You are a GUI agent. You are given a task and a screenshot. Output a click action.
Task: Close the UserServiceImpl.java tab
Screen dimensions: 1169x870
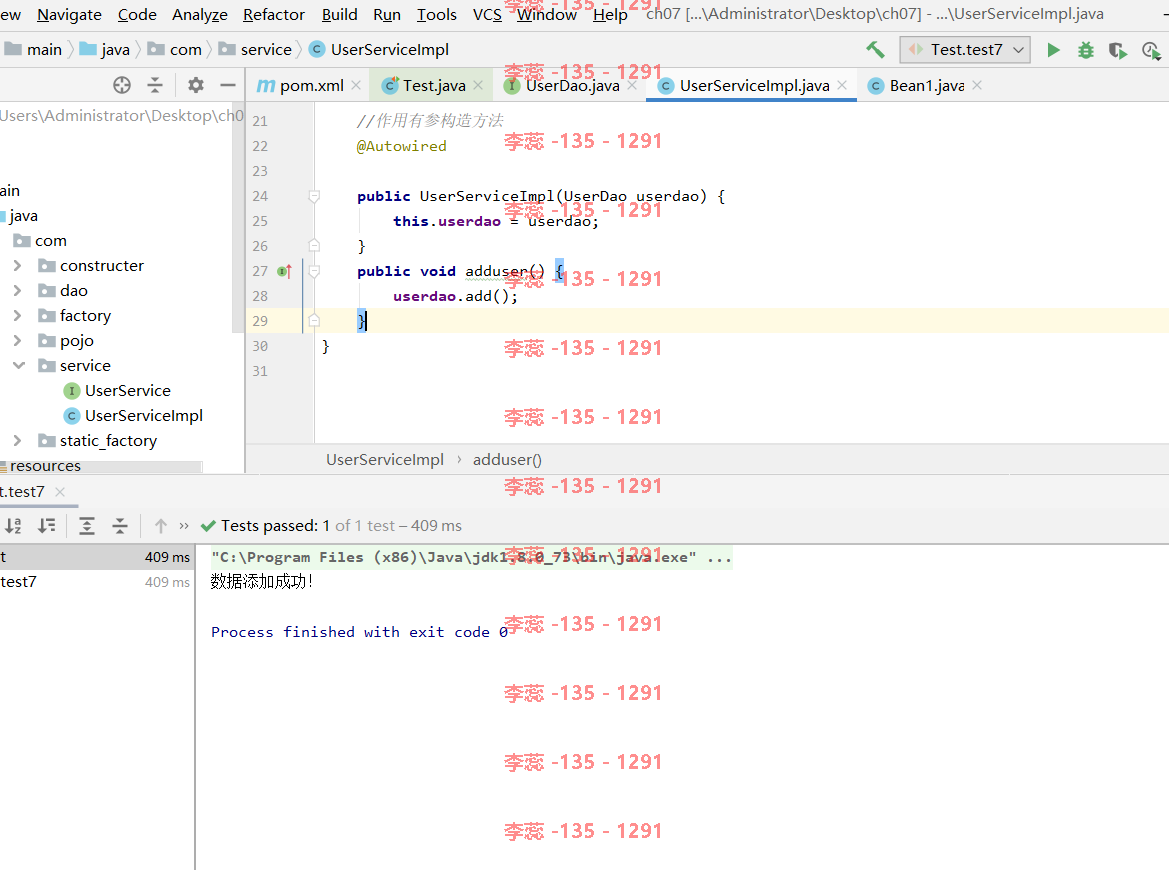tap(842, 86)
